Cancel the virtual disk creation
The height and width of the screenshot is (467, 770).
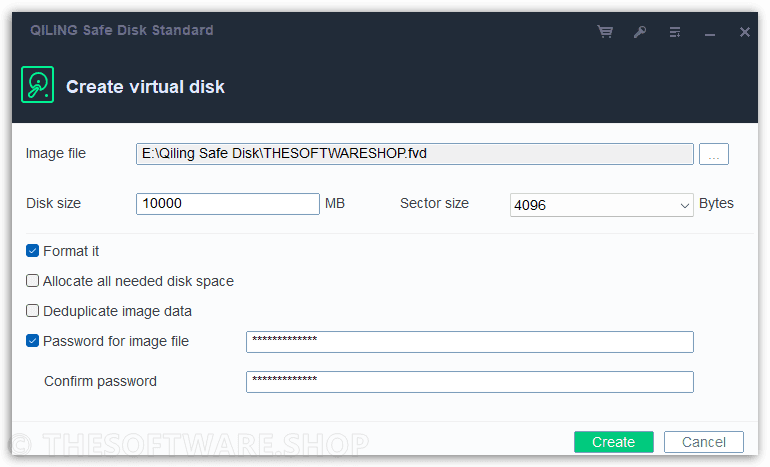click(x=704, y=442)
